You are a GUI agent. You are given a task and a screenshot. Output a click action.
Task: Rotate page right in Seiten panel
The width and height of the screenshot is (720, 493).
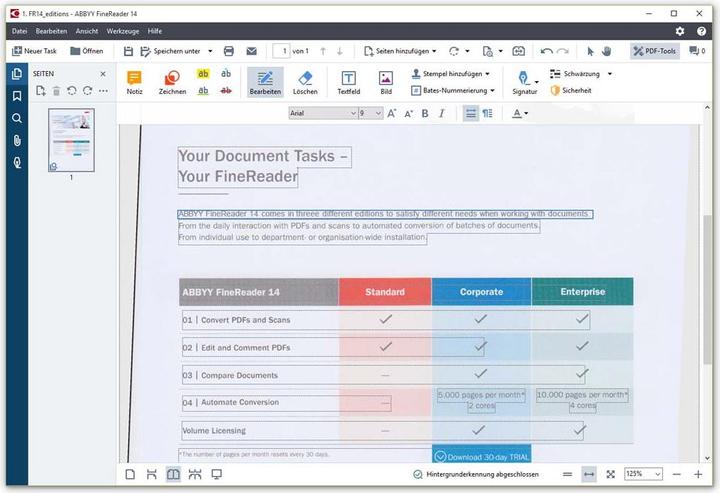pyautogui.click(x=88, y=91)
